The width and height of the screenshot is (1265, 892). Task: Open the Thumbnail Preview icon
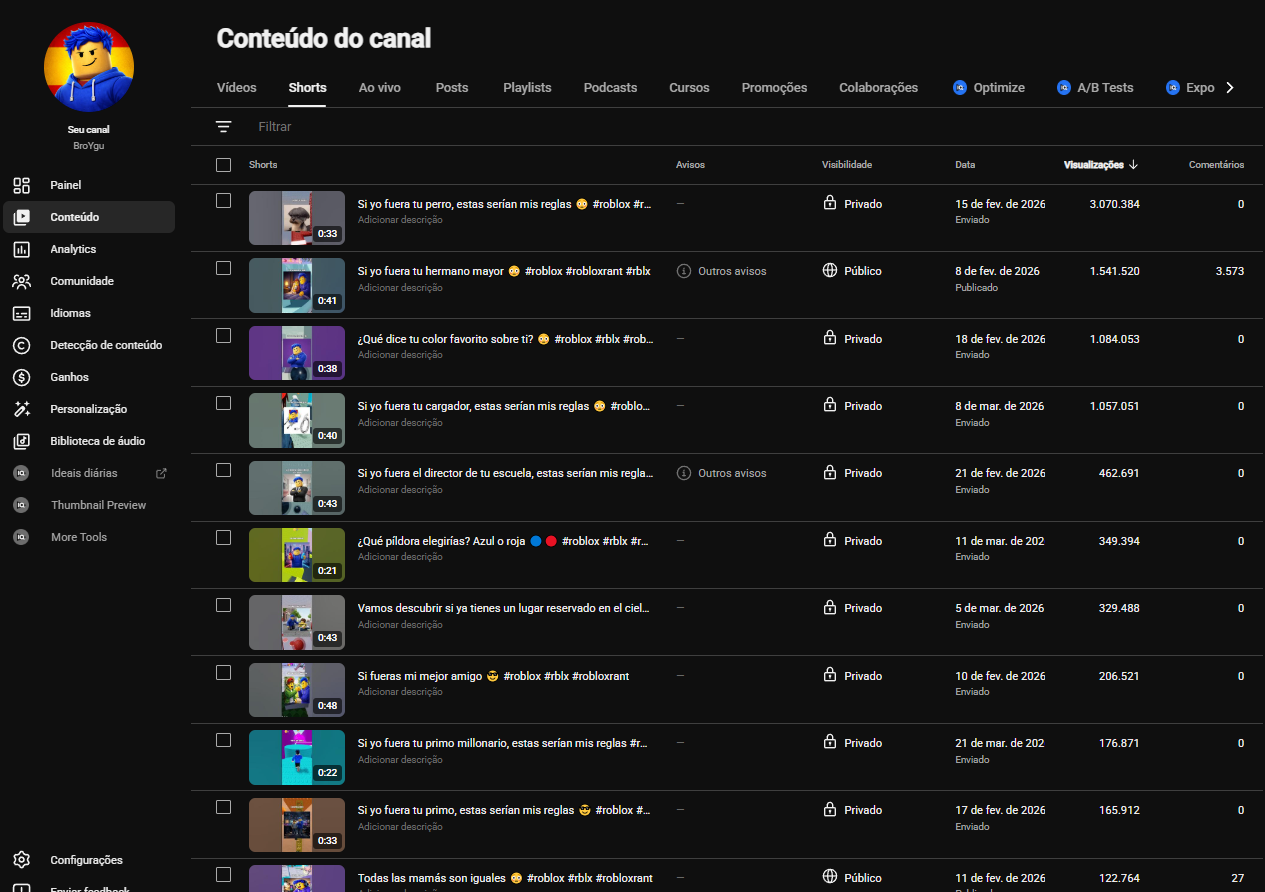click(x=21, y=505)
